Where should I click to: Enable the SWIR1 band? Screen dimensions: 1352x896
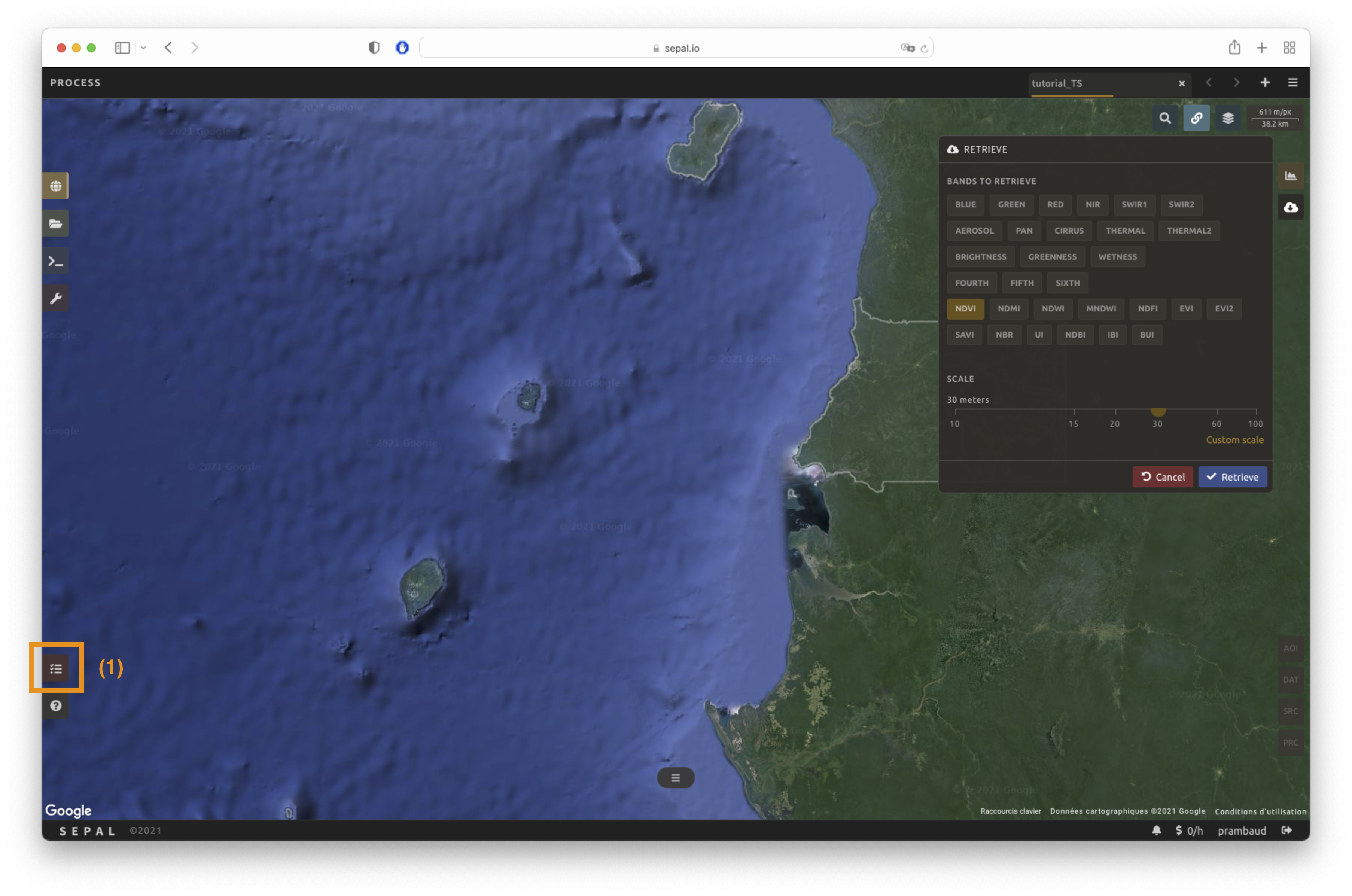(x=1134, y=205)
